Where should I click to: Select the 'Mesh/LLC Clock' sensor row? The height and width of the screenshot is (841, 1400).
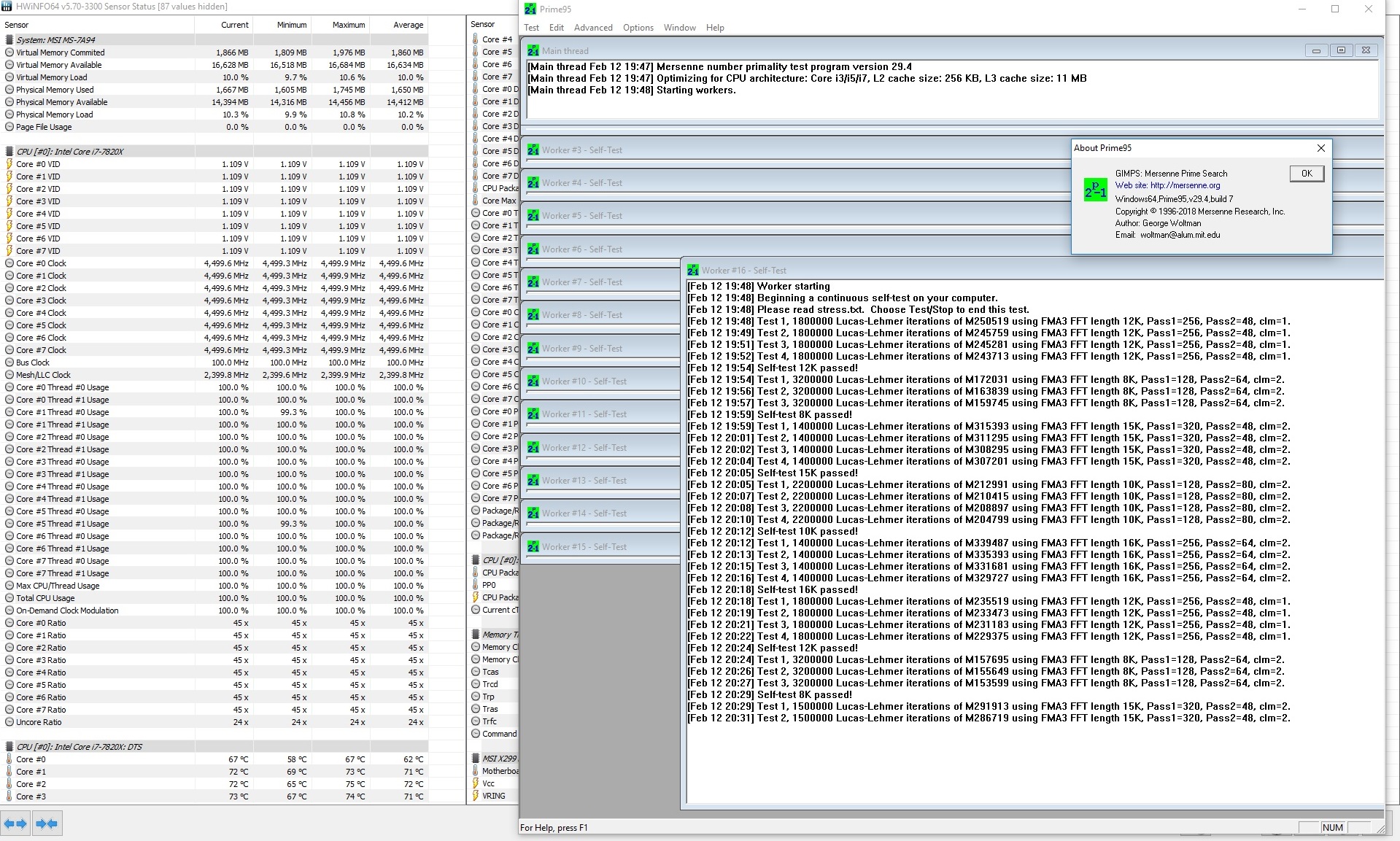[214, 375]
